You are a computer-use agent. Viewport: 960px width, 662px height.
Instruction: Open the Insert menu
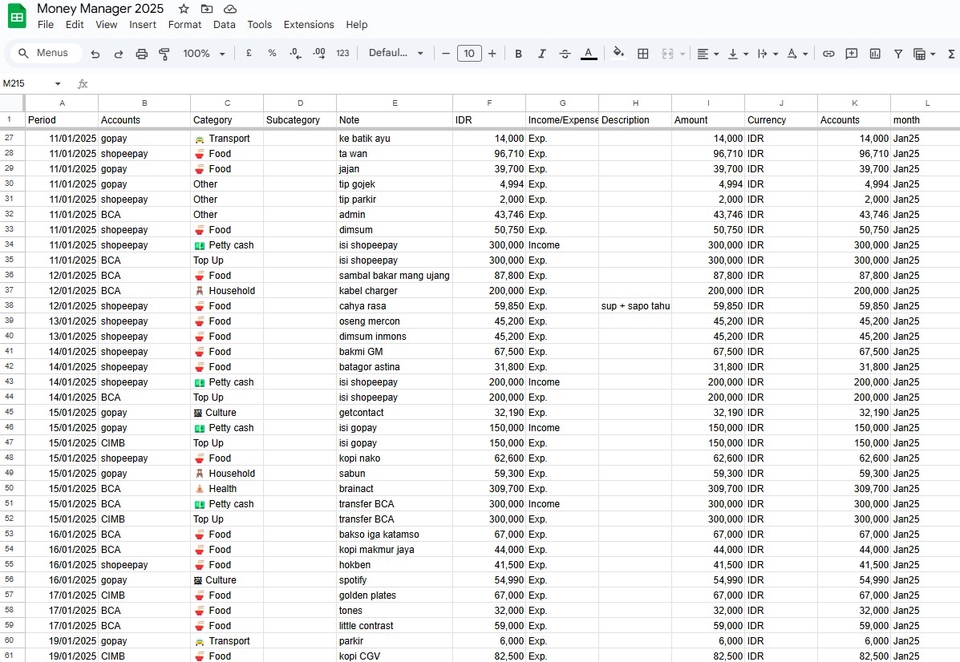pos(143,24)
